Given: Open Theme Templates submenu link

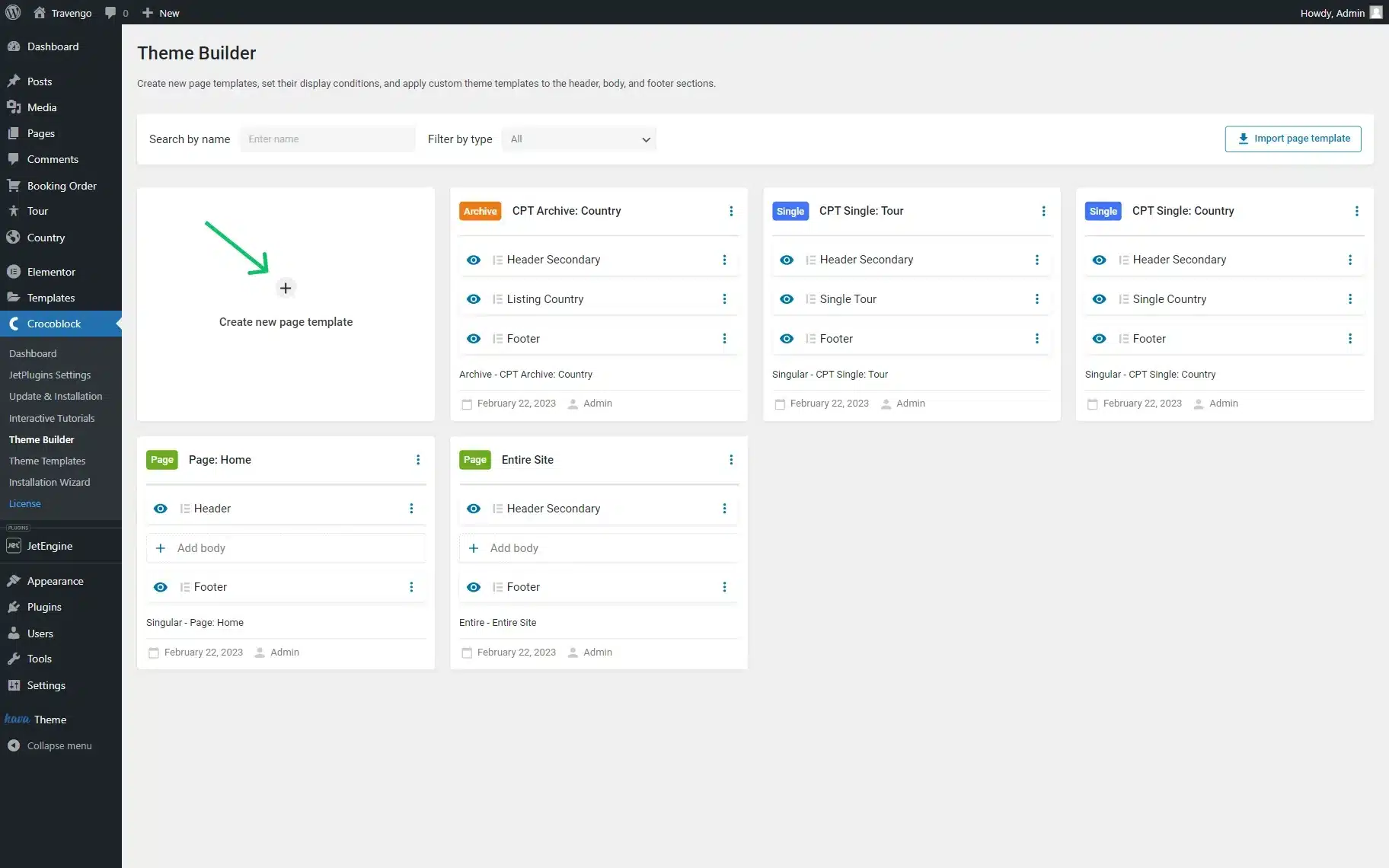Looking at the screenshot, I should pos(47,461).
